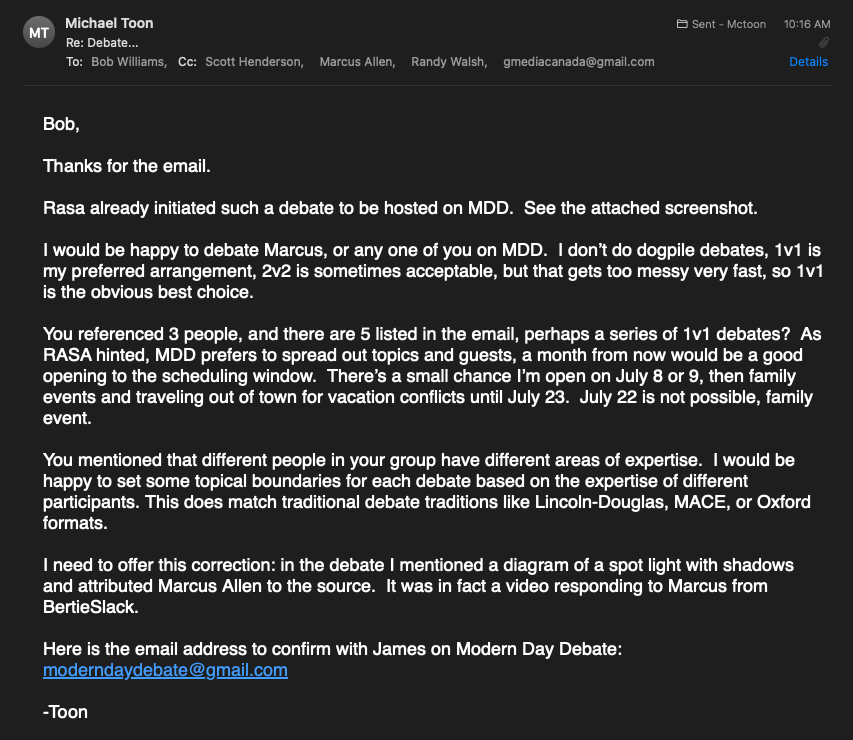853x740 pixels.
Task: Click recipient Bob Williams in To field
Action: 129,62
